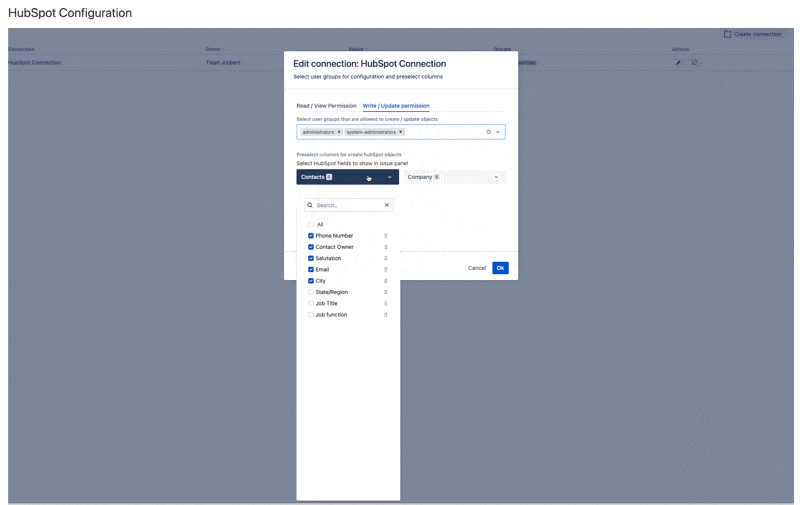Grab the drag handle next to Salutation
Screen dimensions: 800x505
(x=386, y=258)
